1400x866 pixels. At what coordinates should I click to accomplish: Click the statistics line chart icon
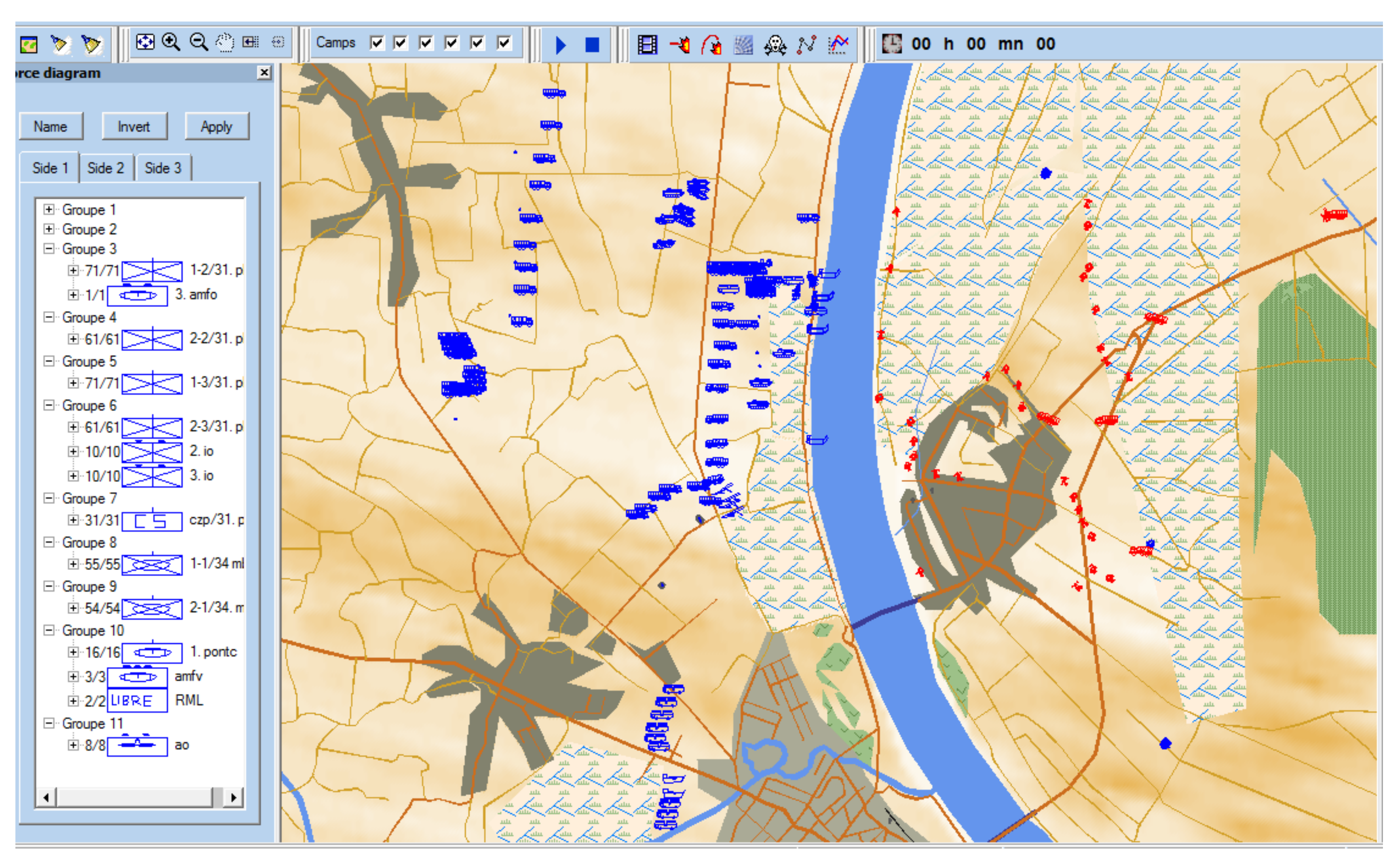(x=838, y=44)
